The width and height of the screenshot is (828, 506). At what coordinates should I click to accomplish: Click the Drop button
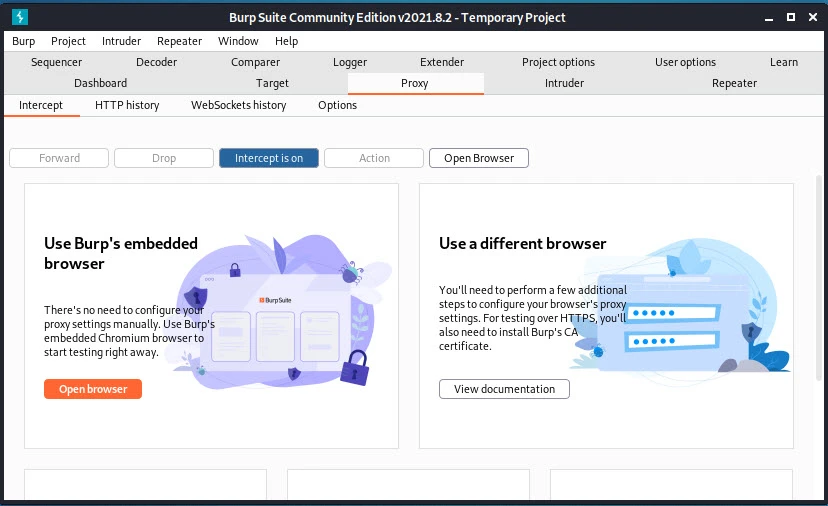pyautogui.click(x=164, y=158)
